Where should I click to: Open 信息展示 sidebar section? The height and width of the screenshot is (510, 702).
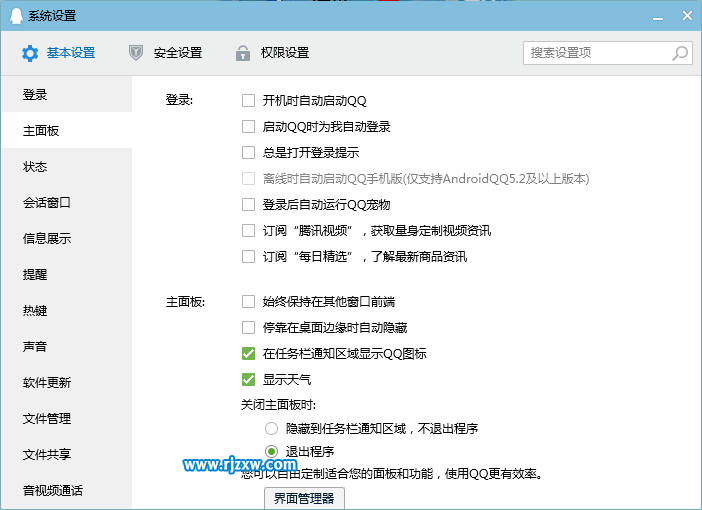[67, 238]
